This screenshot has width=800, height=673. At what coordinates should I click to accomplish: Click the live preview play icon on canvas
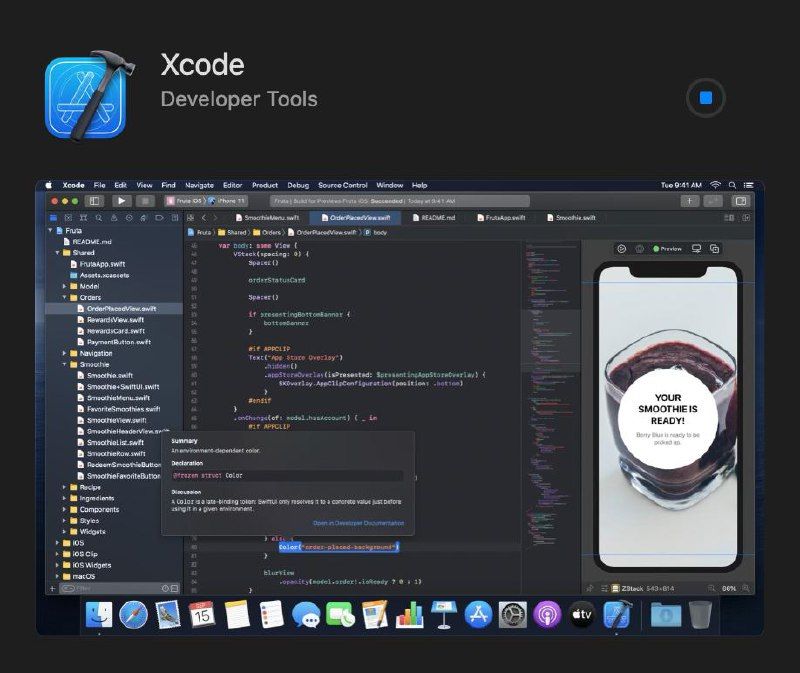(x=621, y=249)
